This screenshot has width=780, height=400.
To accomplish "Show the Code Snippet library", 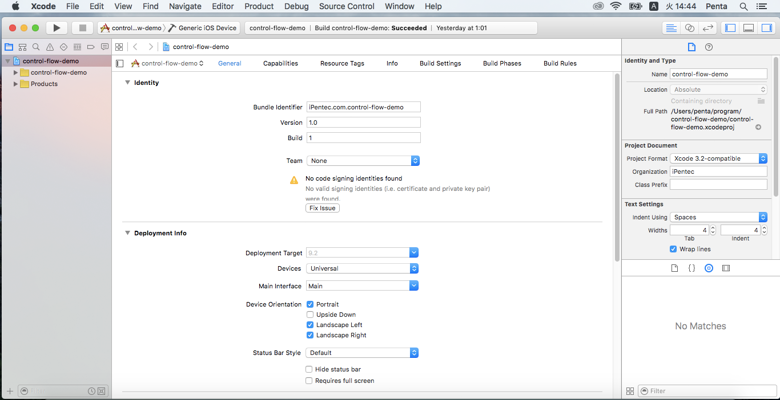I will click(x=691, y=268).
